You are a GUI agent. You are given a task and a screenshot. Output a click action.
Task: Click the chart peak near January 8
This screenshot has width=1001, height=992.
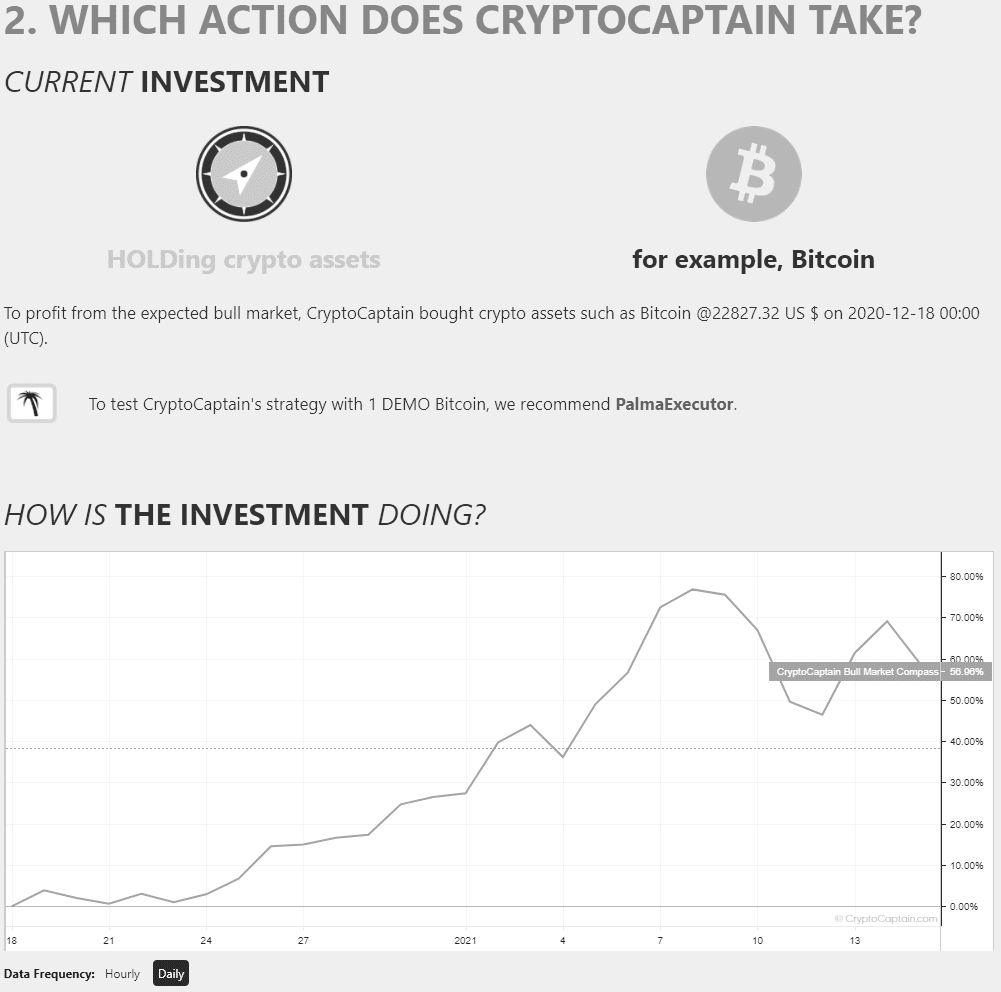(x=693, y=589)
